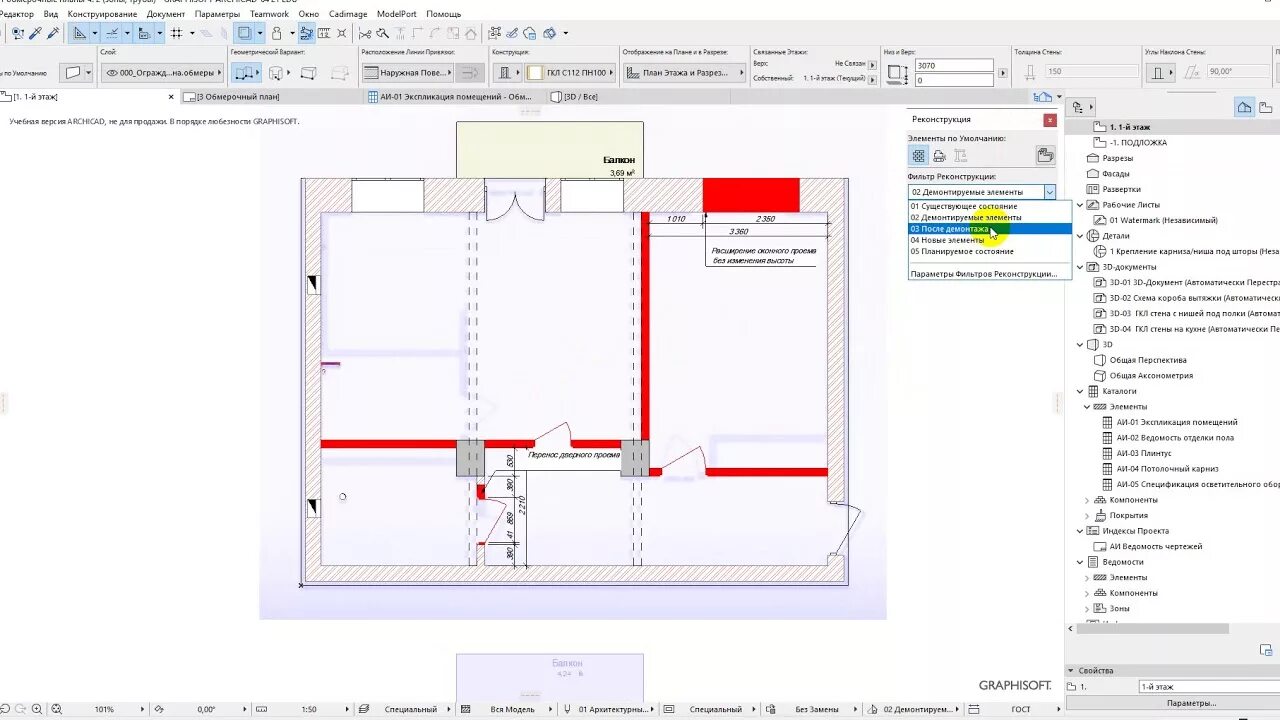The width and height of the screenshot is (1280, 720).
Task: Open the Cadimage menu
Action: [348, 14]
